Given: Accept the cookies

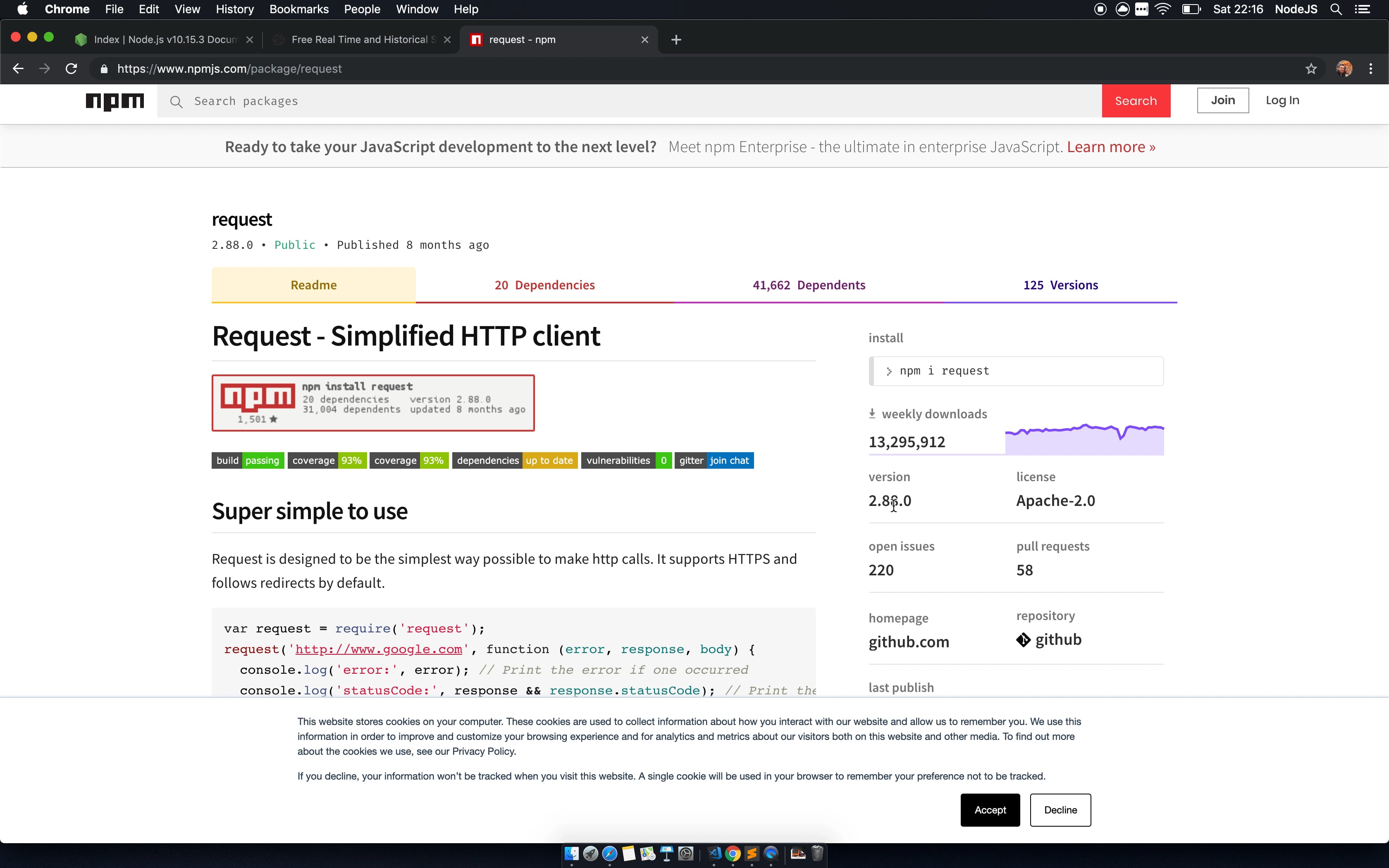Looking at the screenshot, I should tap(990, 810).
